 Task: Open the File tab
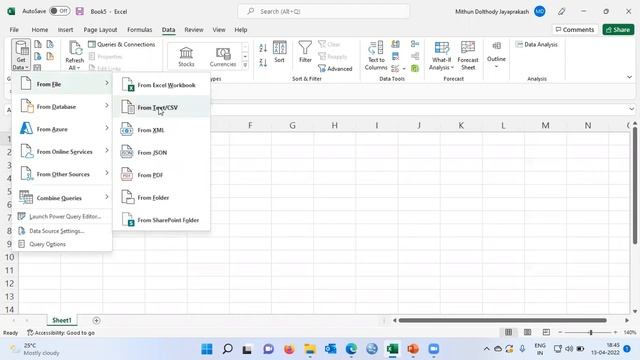pos(14,29)
